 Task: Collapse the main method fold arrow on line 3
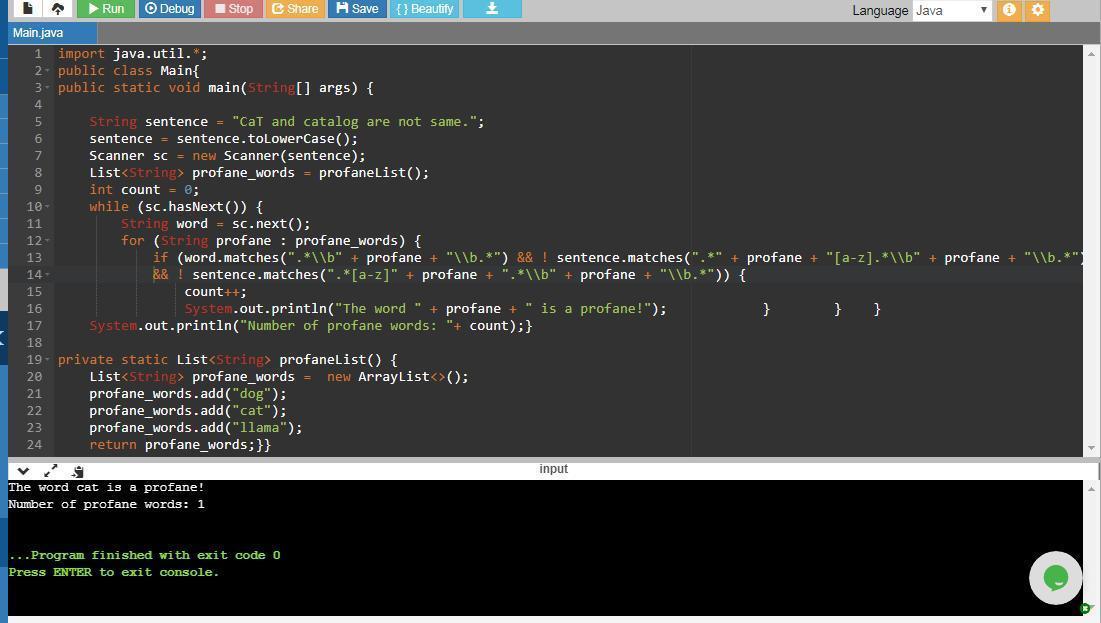(47, 88)
